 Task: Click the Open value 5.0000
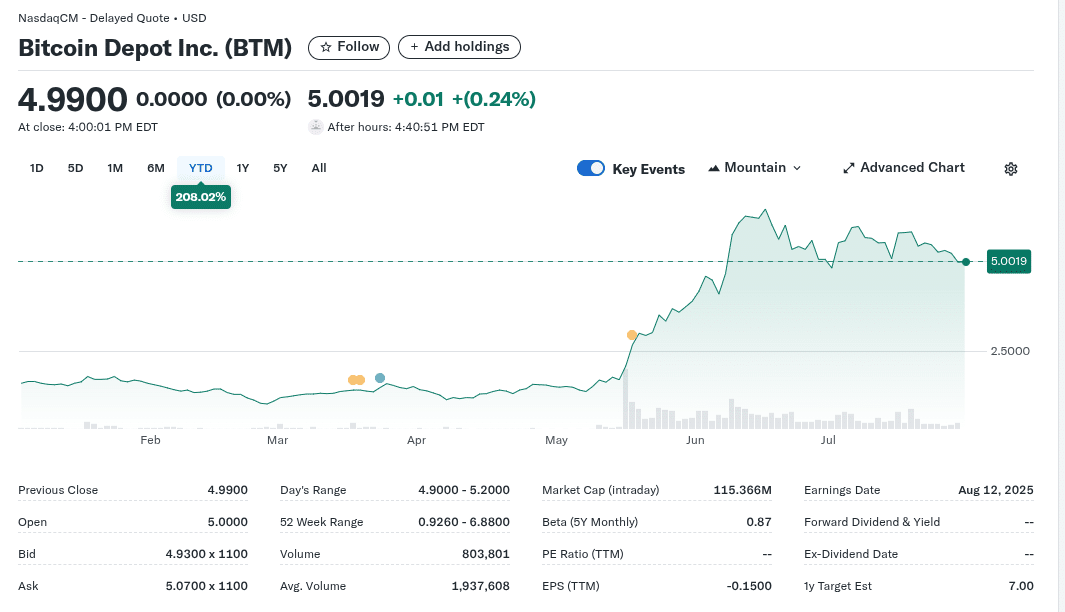tap(228, 522)
